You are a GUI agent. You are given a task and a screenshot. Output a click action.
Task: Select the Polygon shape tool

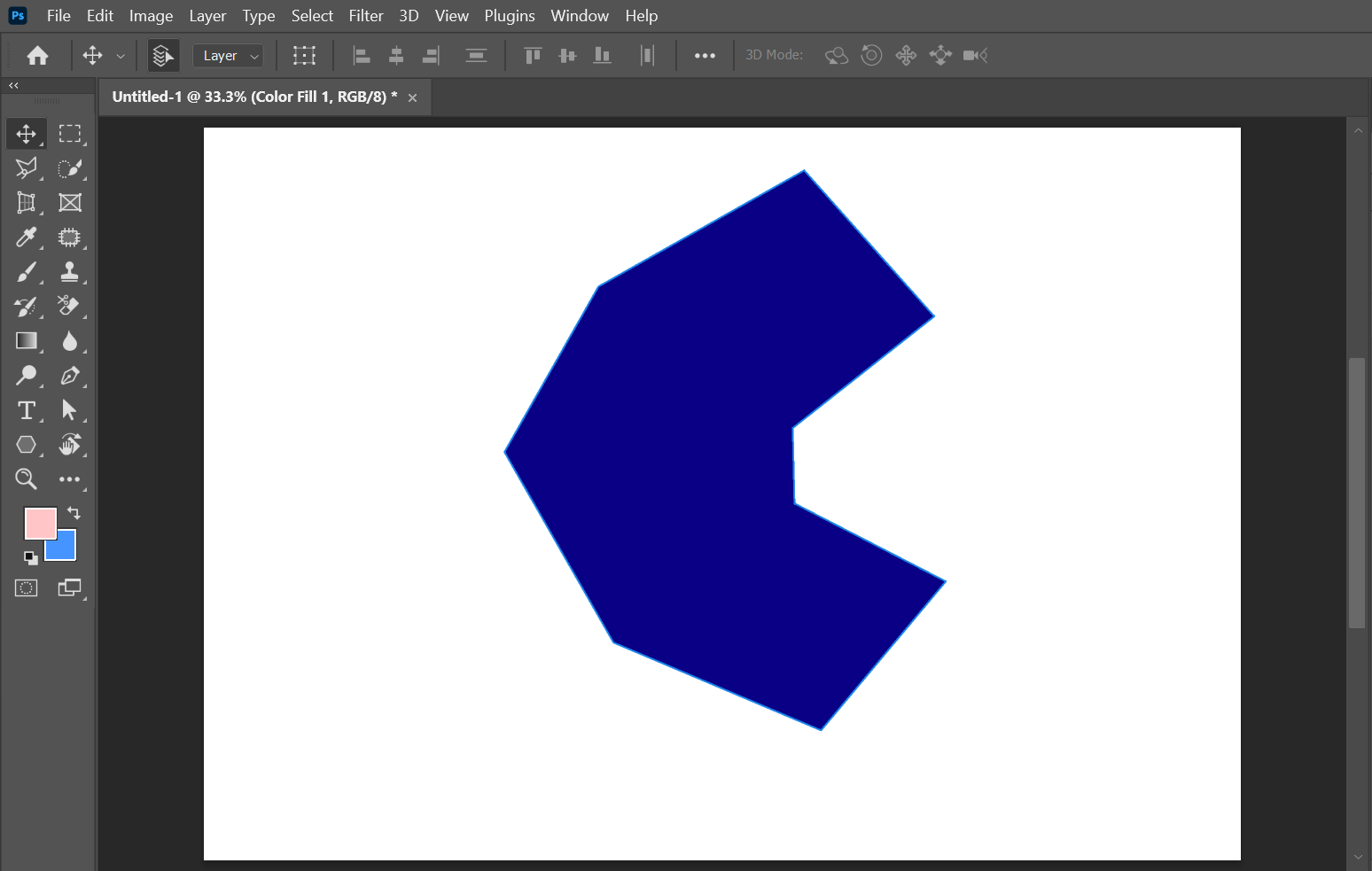(x=26, y=445)
